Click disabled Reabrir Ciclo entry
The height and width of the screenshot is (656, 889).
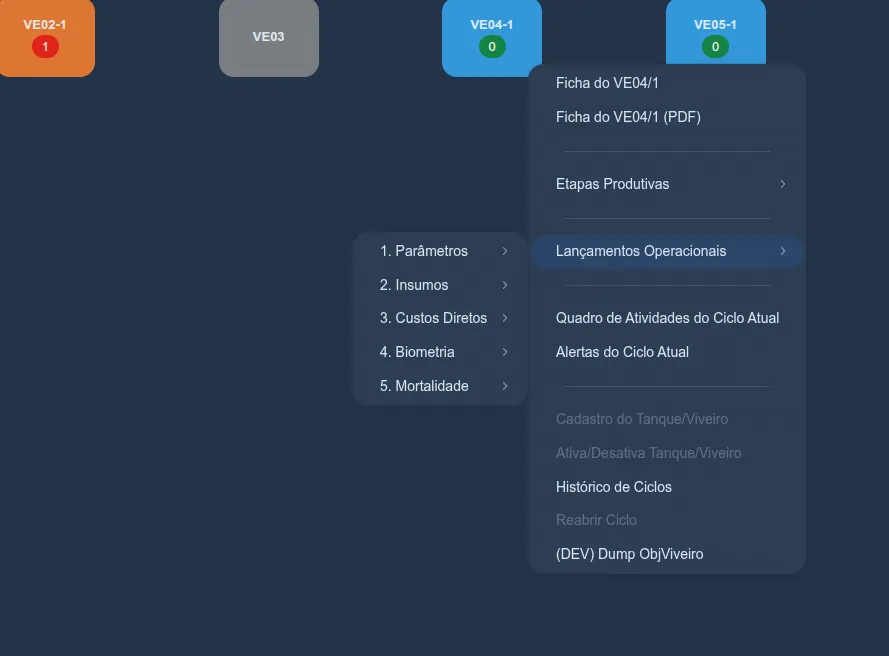point(667,520)
